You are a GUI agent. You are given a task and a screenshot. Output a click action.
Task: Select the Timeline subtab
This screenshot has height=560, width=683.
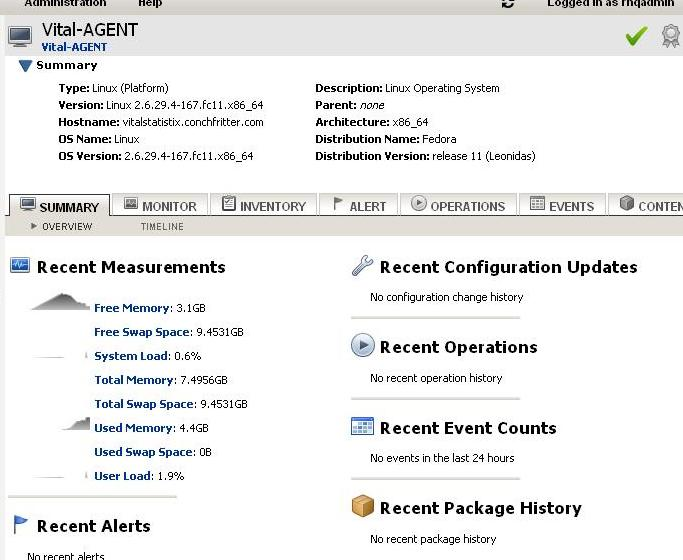[162, 226]
